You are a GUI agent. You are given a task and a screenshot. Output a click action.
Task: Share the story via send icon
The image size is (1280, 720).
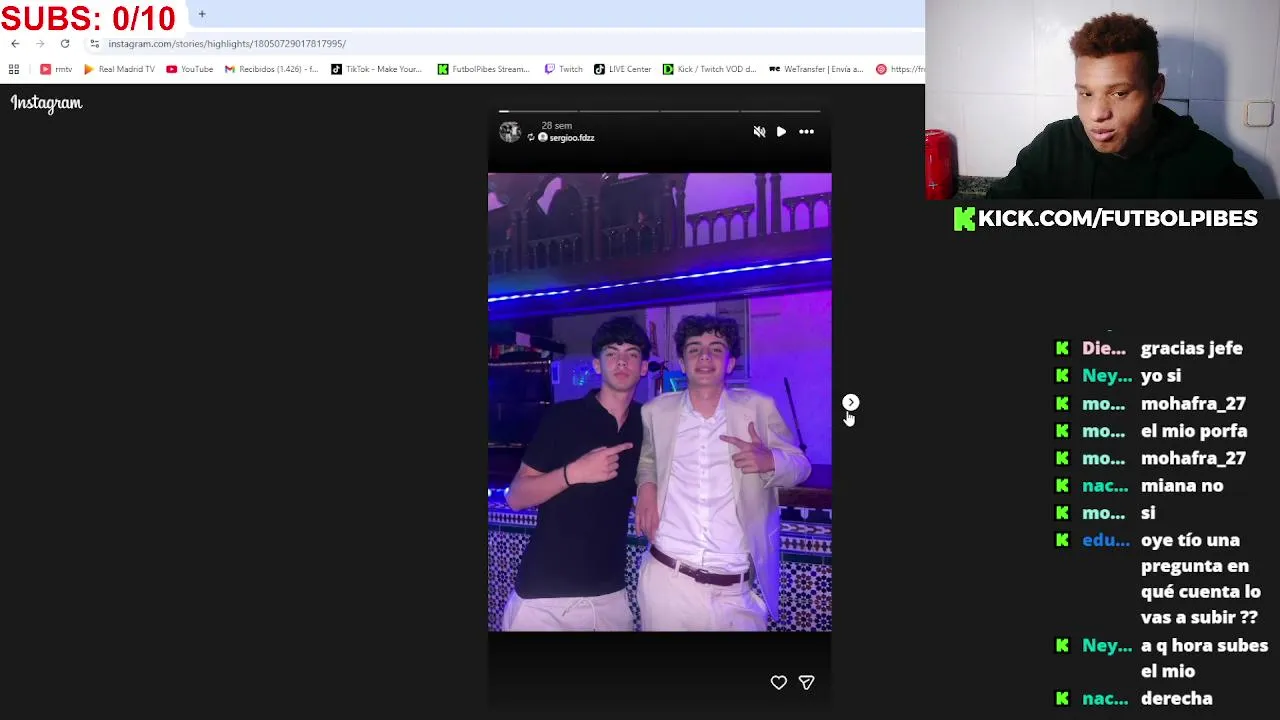(806, 682)
